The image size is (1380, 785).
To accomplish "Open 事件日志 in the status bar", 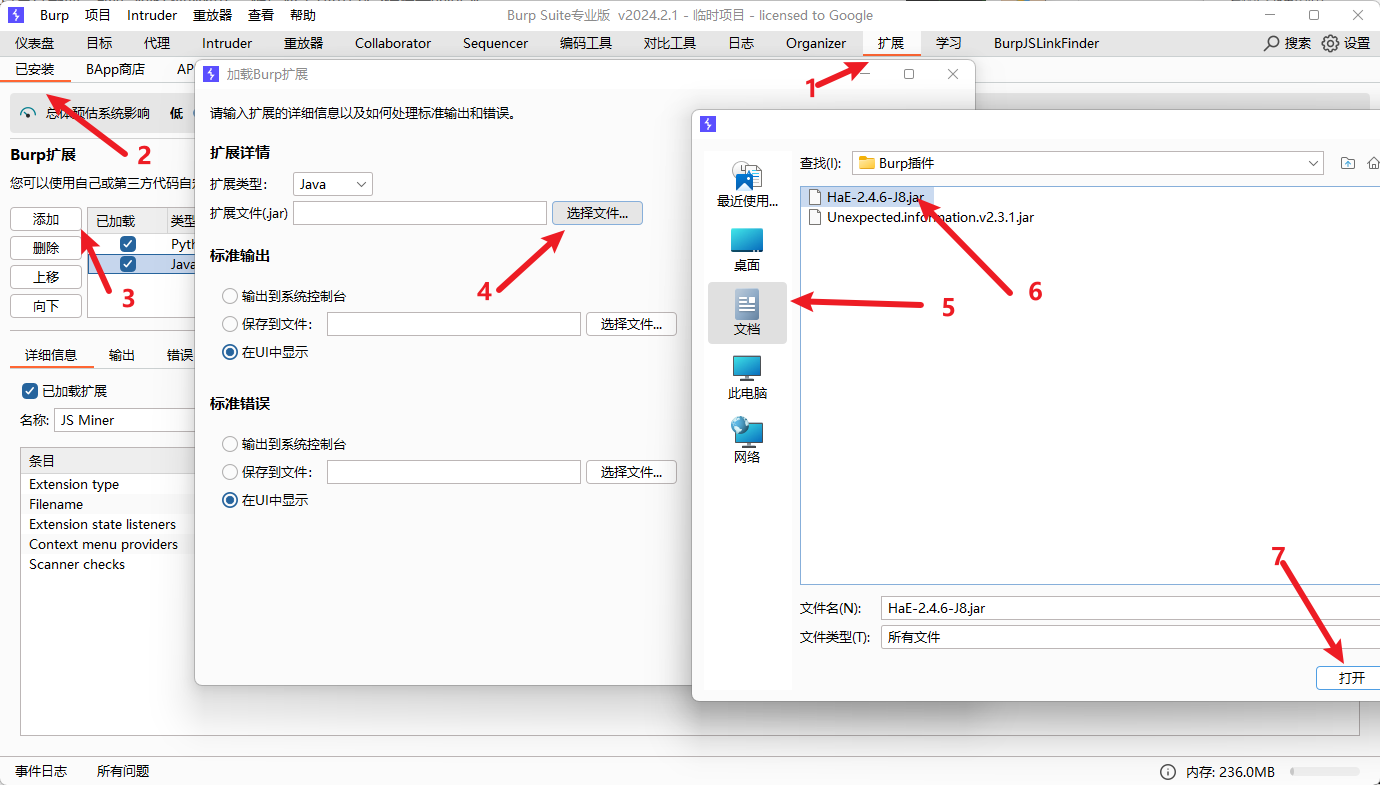I will (41, 771).
